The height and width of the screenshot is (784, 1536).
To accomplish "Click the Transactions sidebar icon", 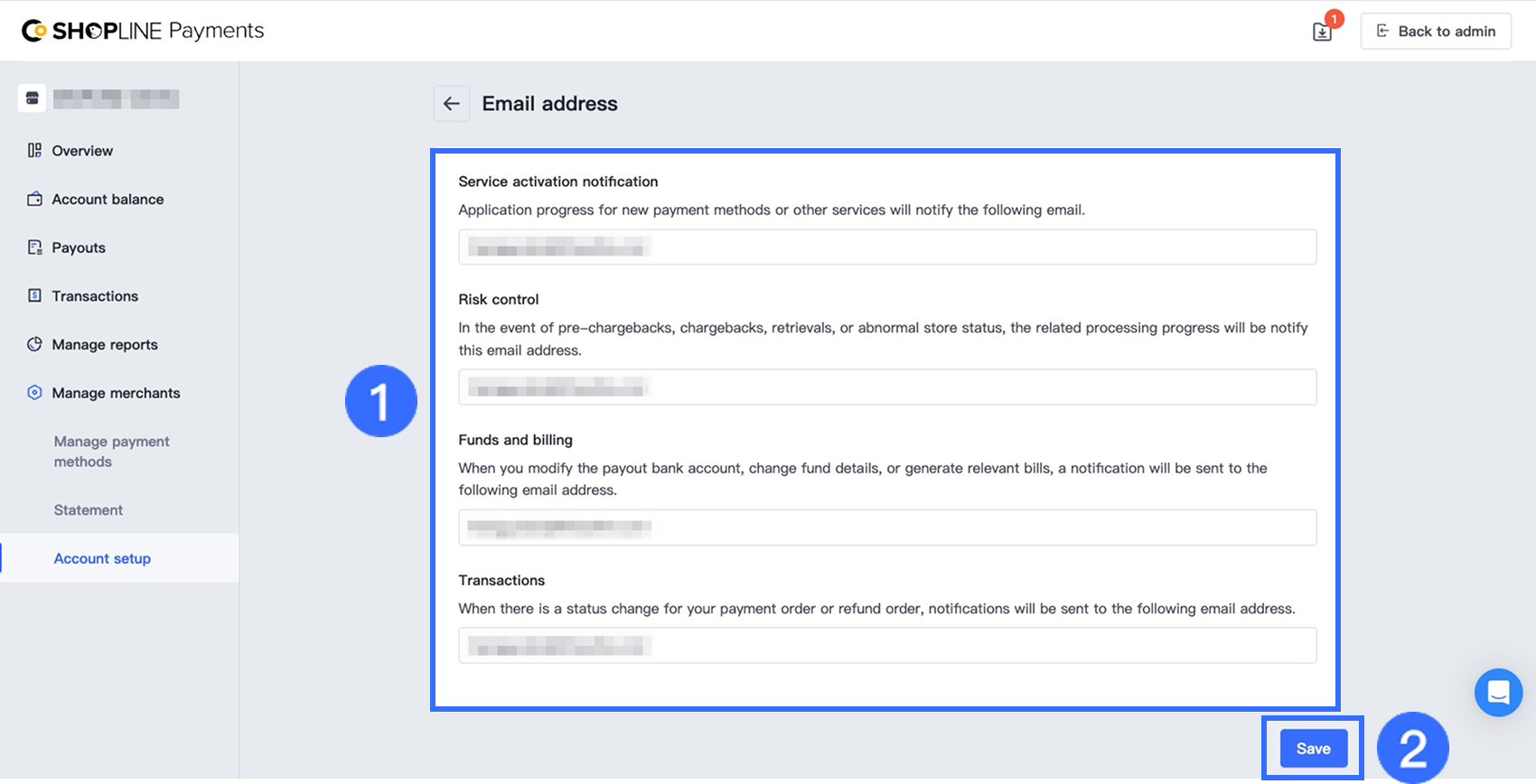I will (34, 295).
